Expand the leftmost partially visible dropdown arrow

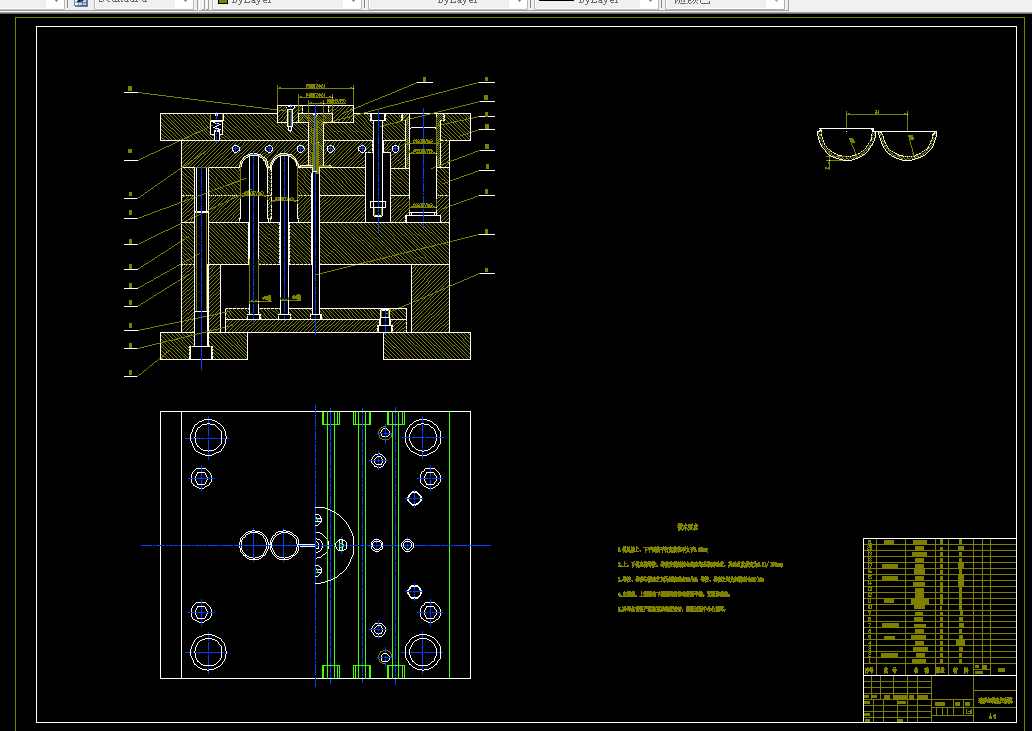(x=55, y=3)
